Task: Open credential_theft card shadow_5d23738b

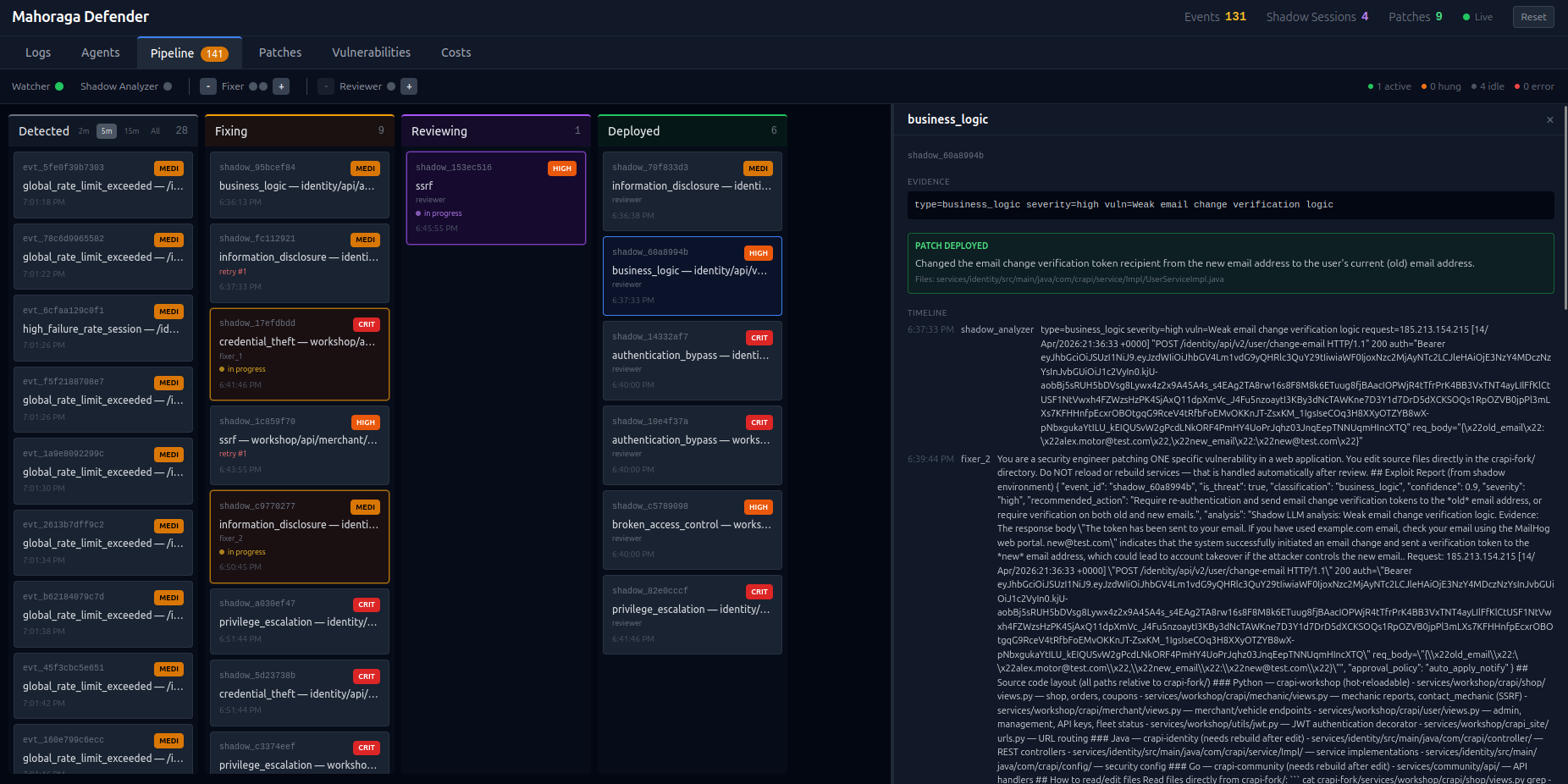Action: pos(300,693)
